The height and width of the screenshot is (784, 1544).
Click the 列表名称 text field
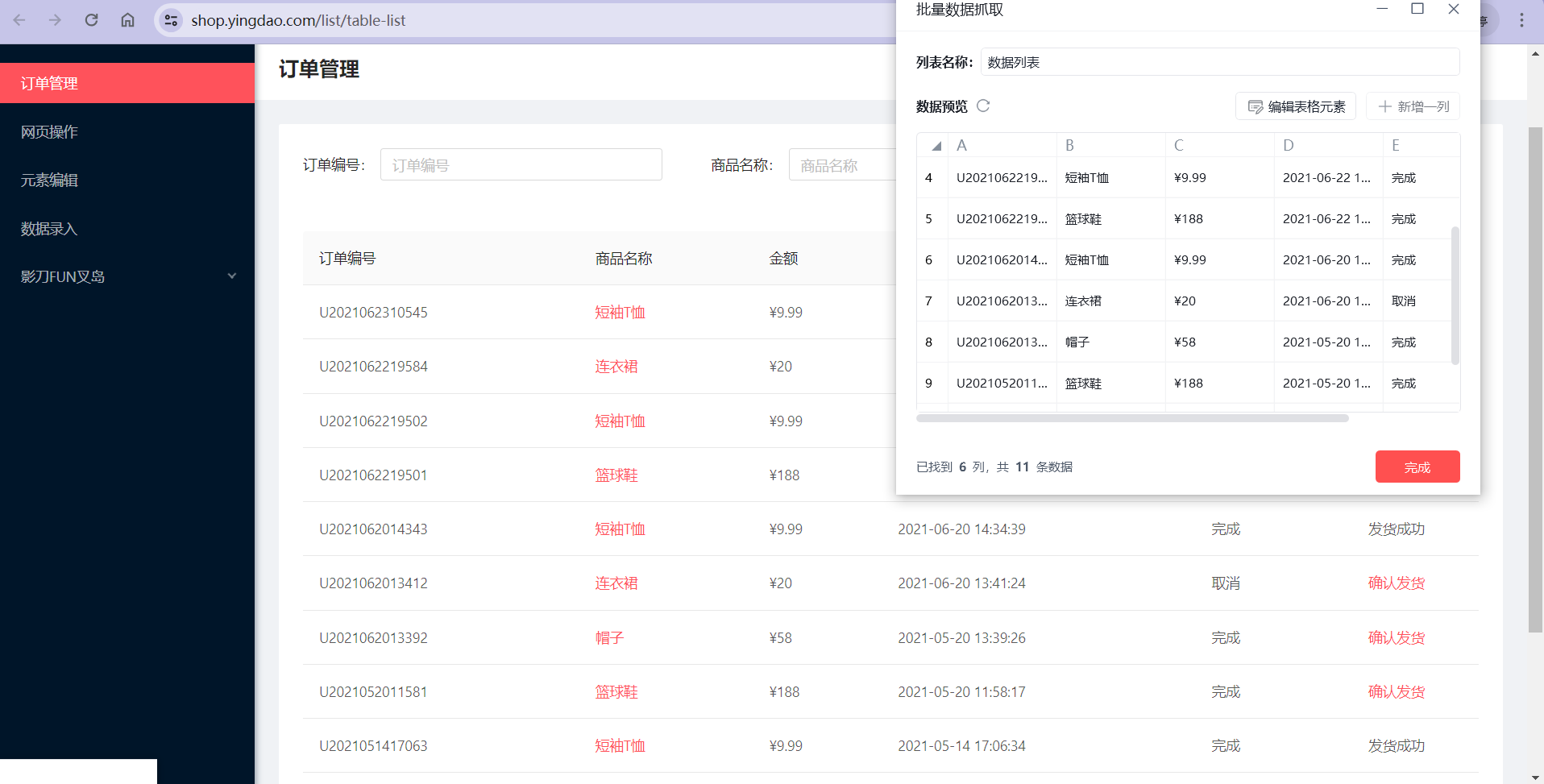pos(1220,62)
